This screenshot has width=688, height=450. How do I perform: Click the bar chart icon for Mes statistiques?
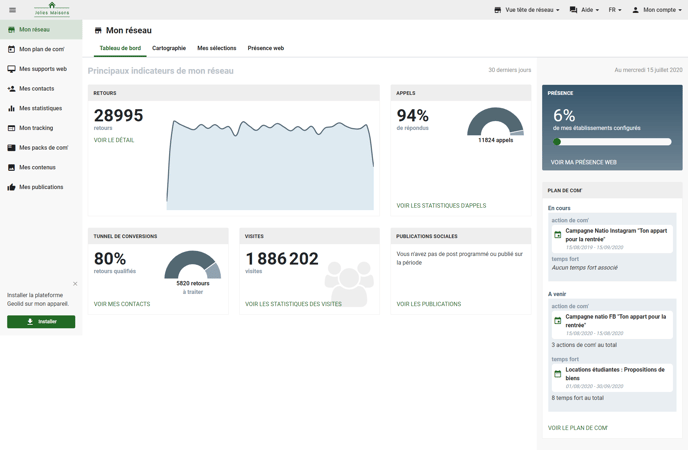tap(11, 108)
